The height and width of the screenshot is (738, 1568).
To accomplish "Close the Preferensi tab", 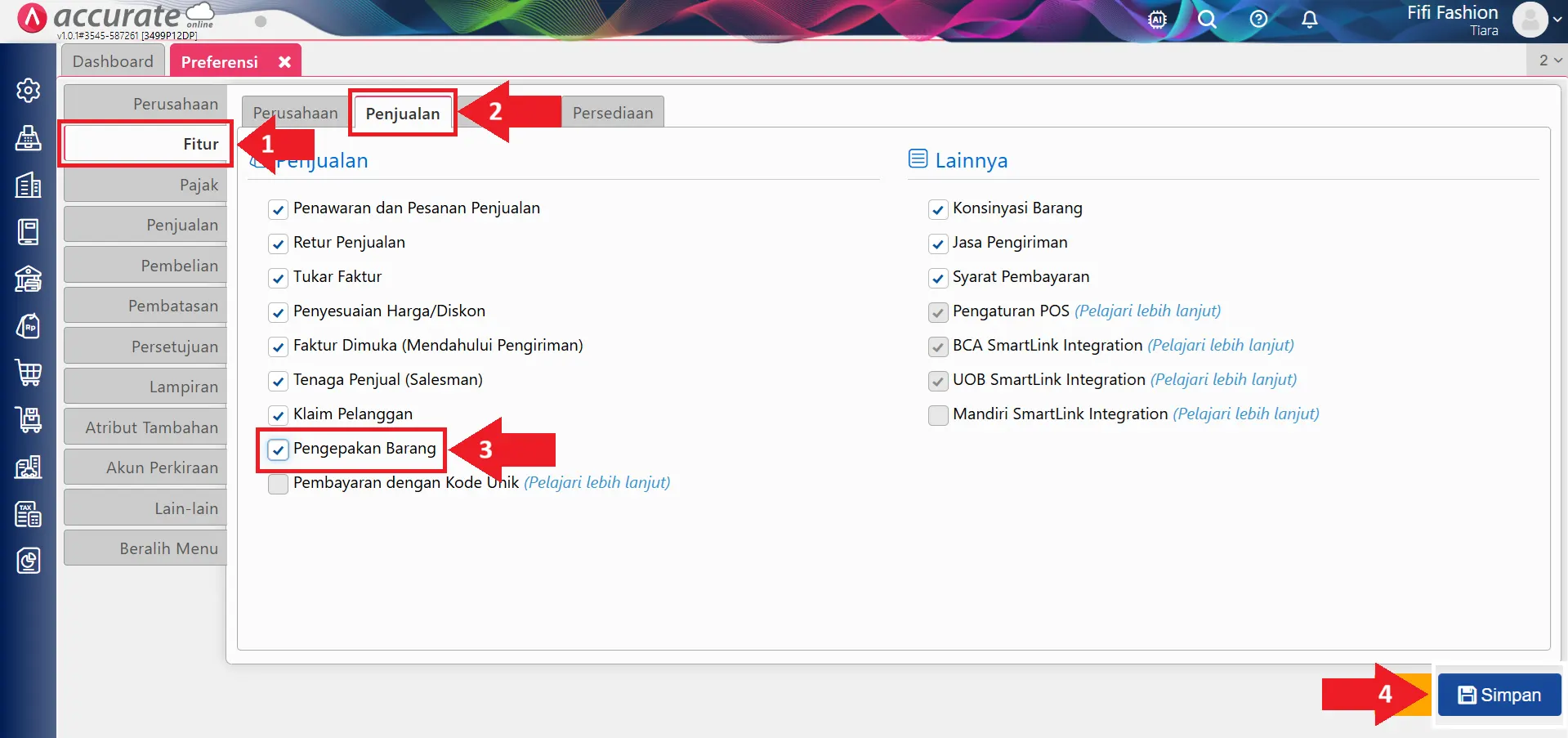I will pos(284,62).
